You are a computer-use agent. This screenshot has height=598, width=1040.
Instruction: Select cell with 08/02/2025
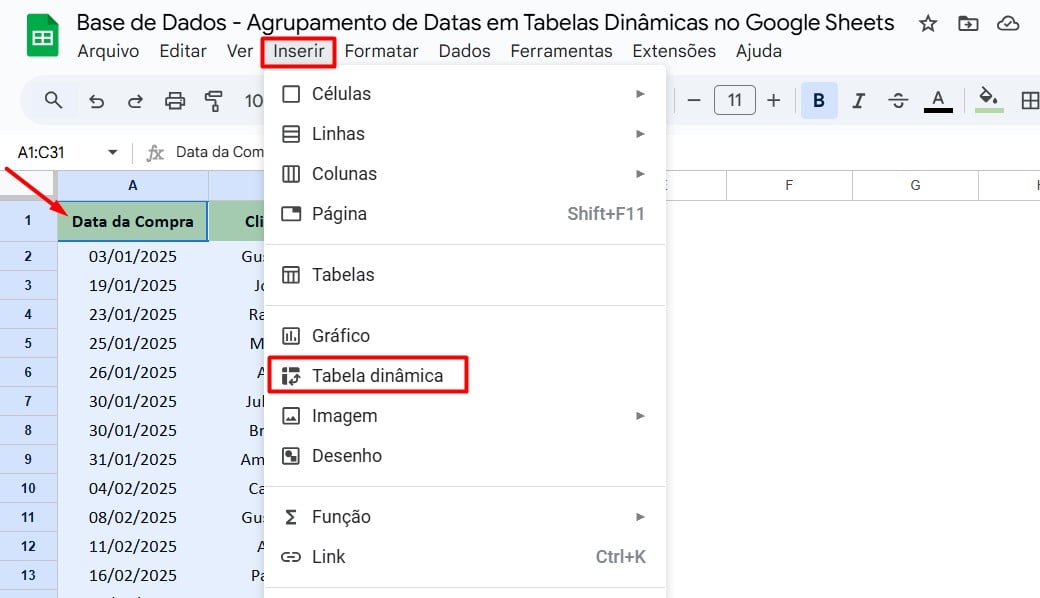click(133, 517)
